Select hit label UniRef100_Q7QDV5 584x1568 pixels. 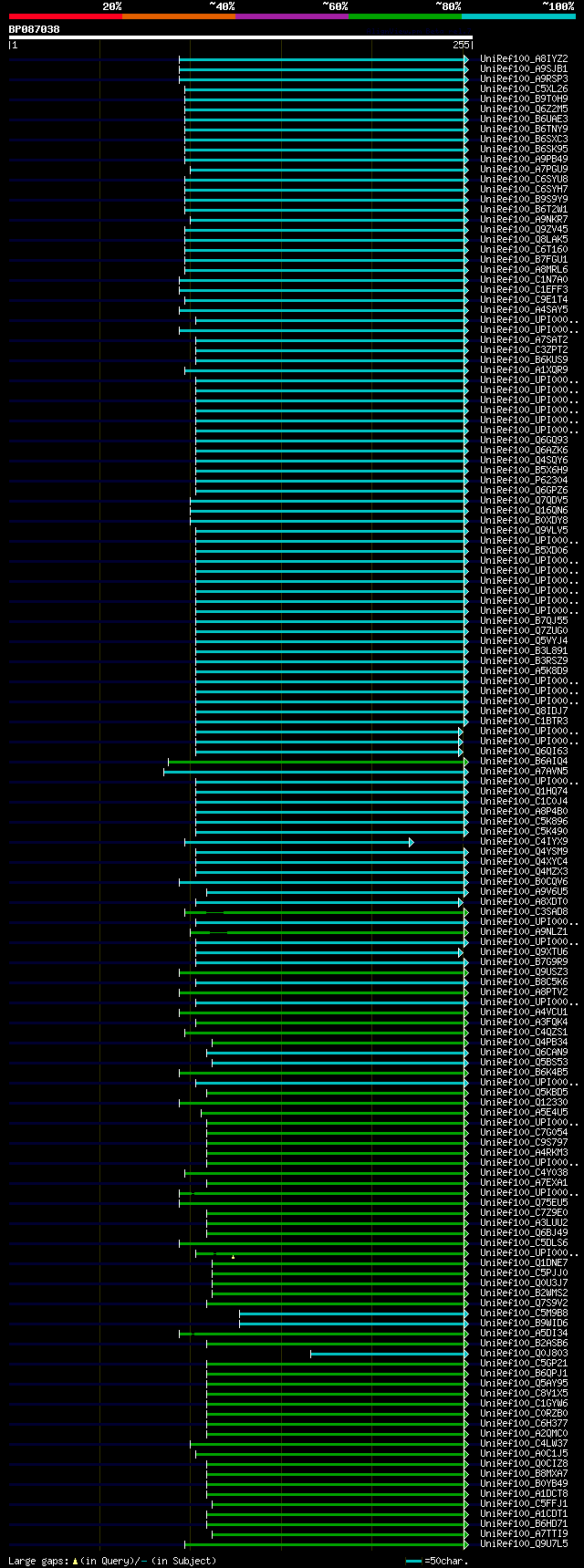[524, 501]
